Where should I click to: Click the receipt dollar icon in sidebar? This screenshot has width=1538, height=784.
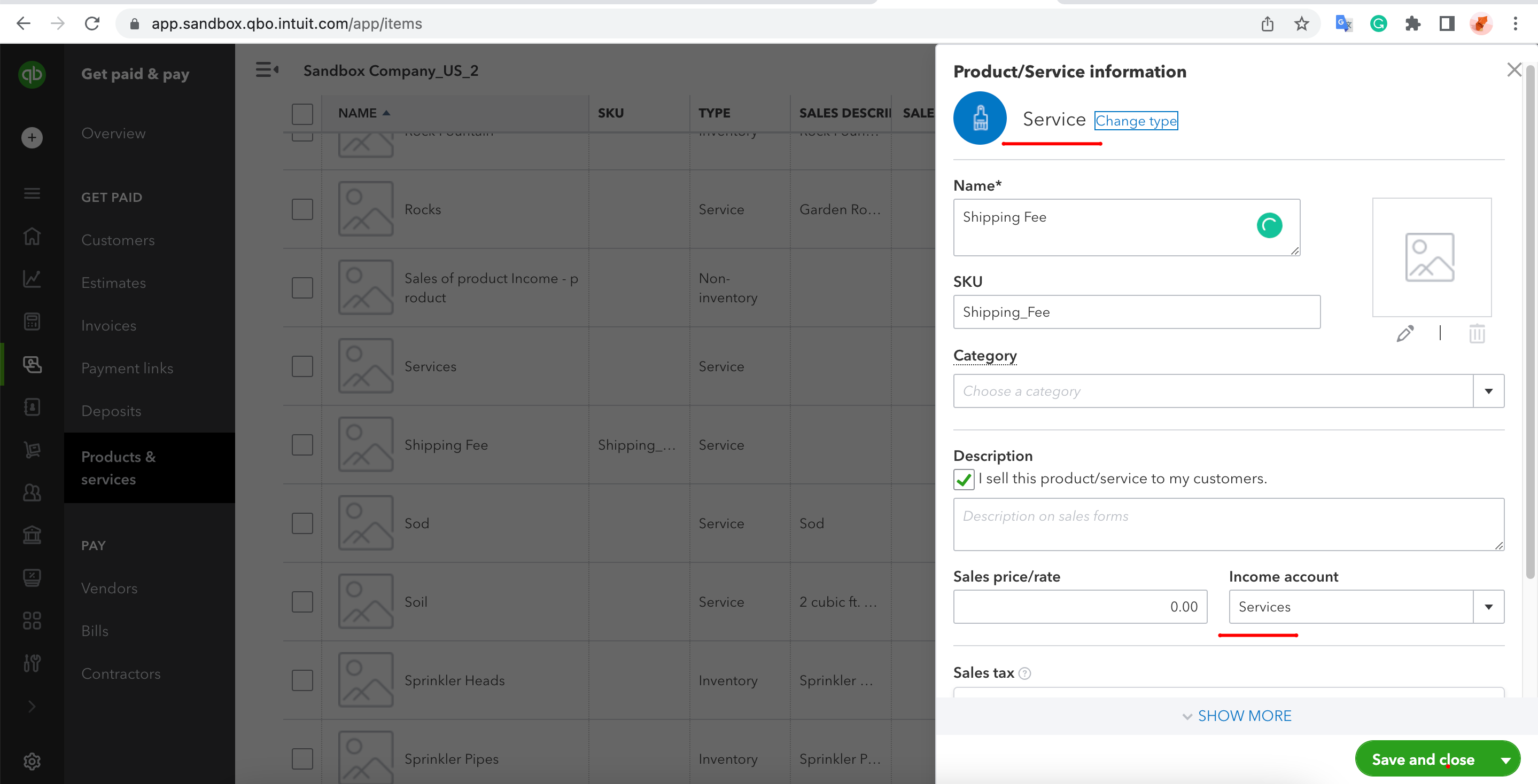click(32, 407)
